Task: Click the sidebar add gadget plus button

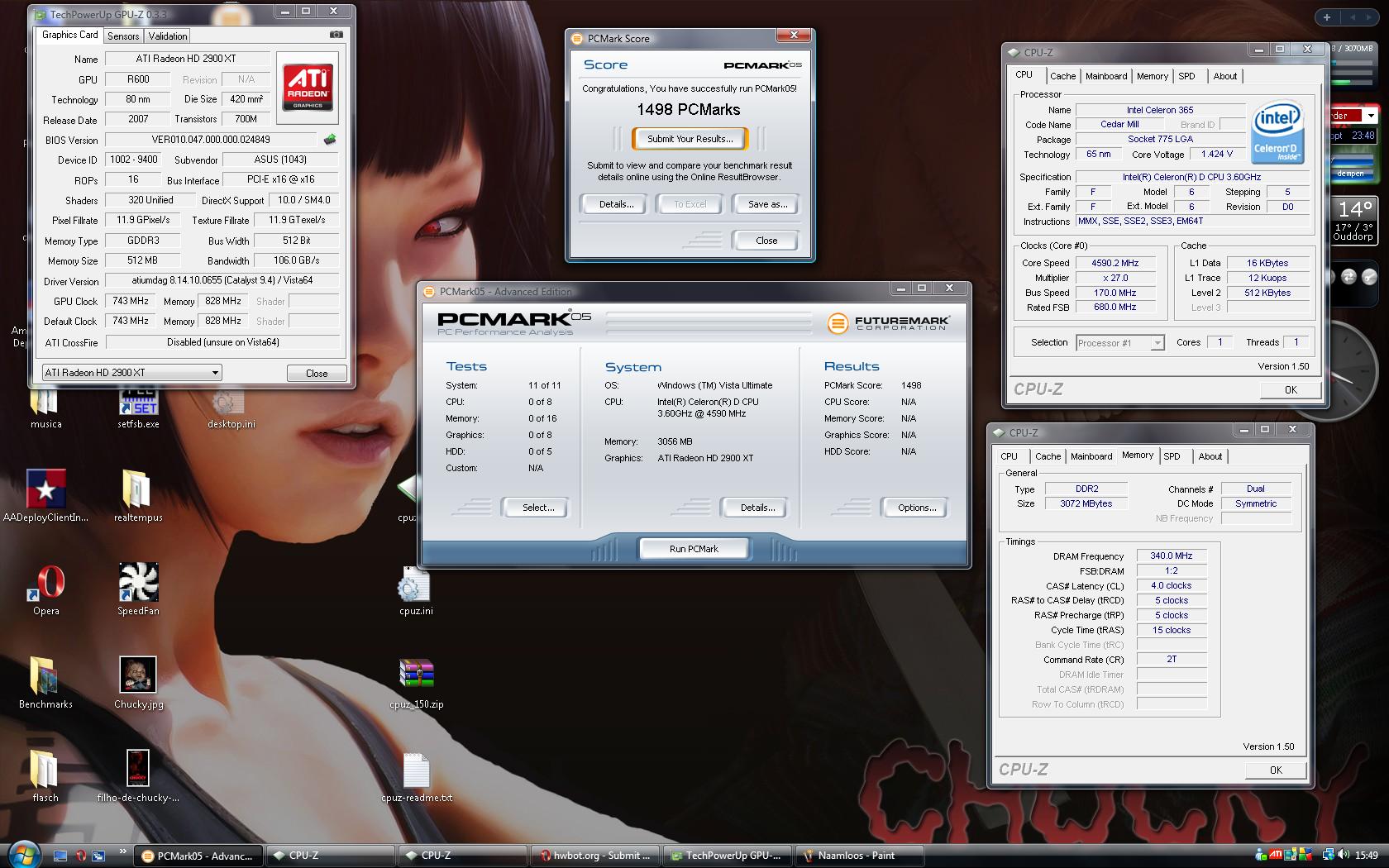Action: 1327,17
